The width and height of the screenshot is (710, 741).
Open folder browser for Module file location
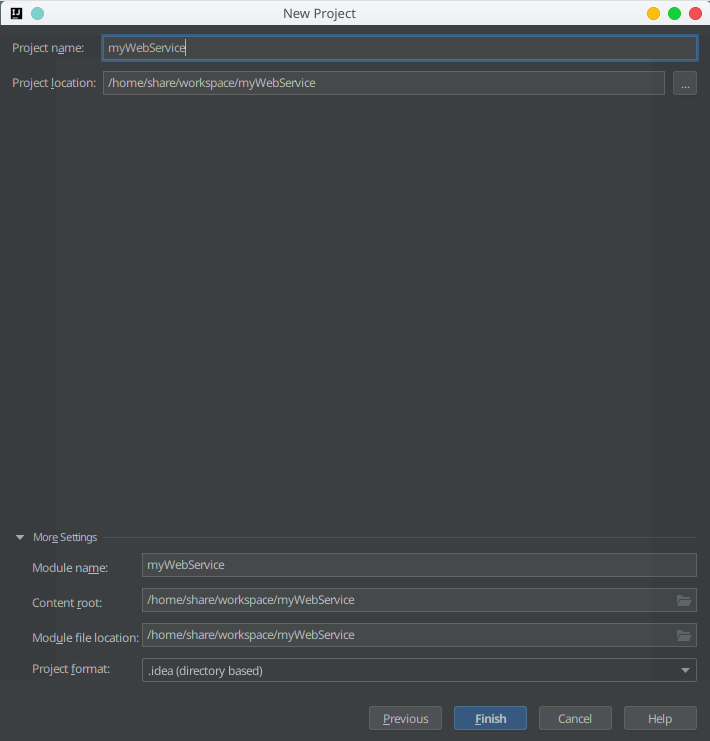pyautogui.click(x=684, y=635)
